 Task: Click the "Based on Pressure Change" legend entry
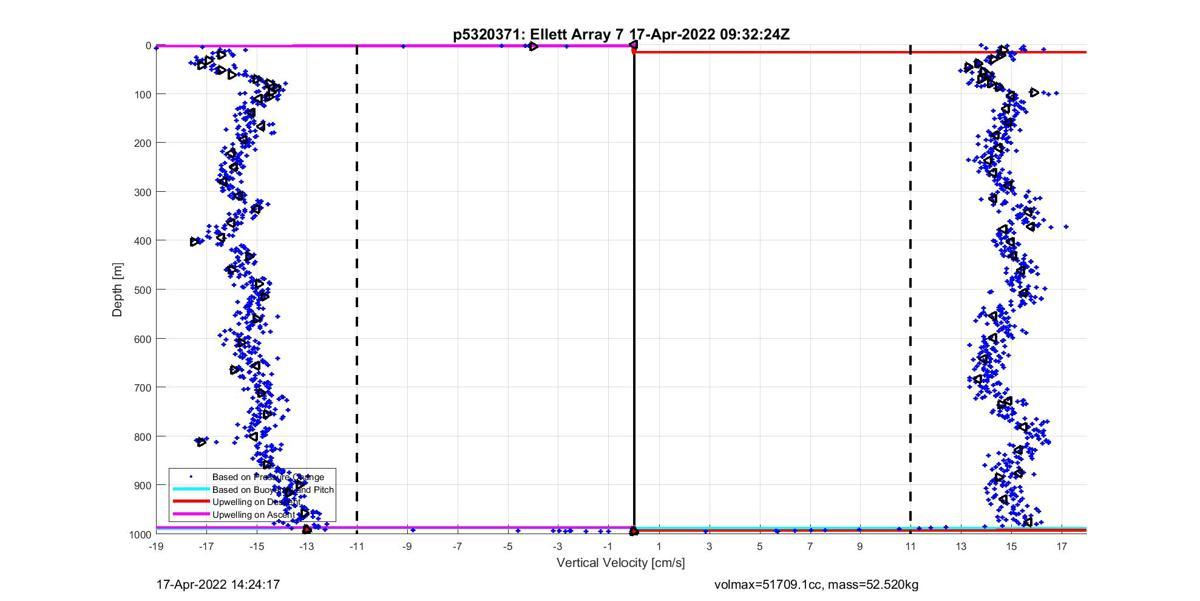(268, 477)
